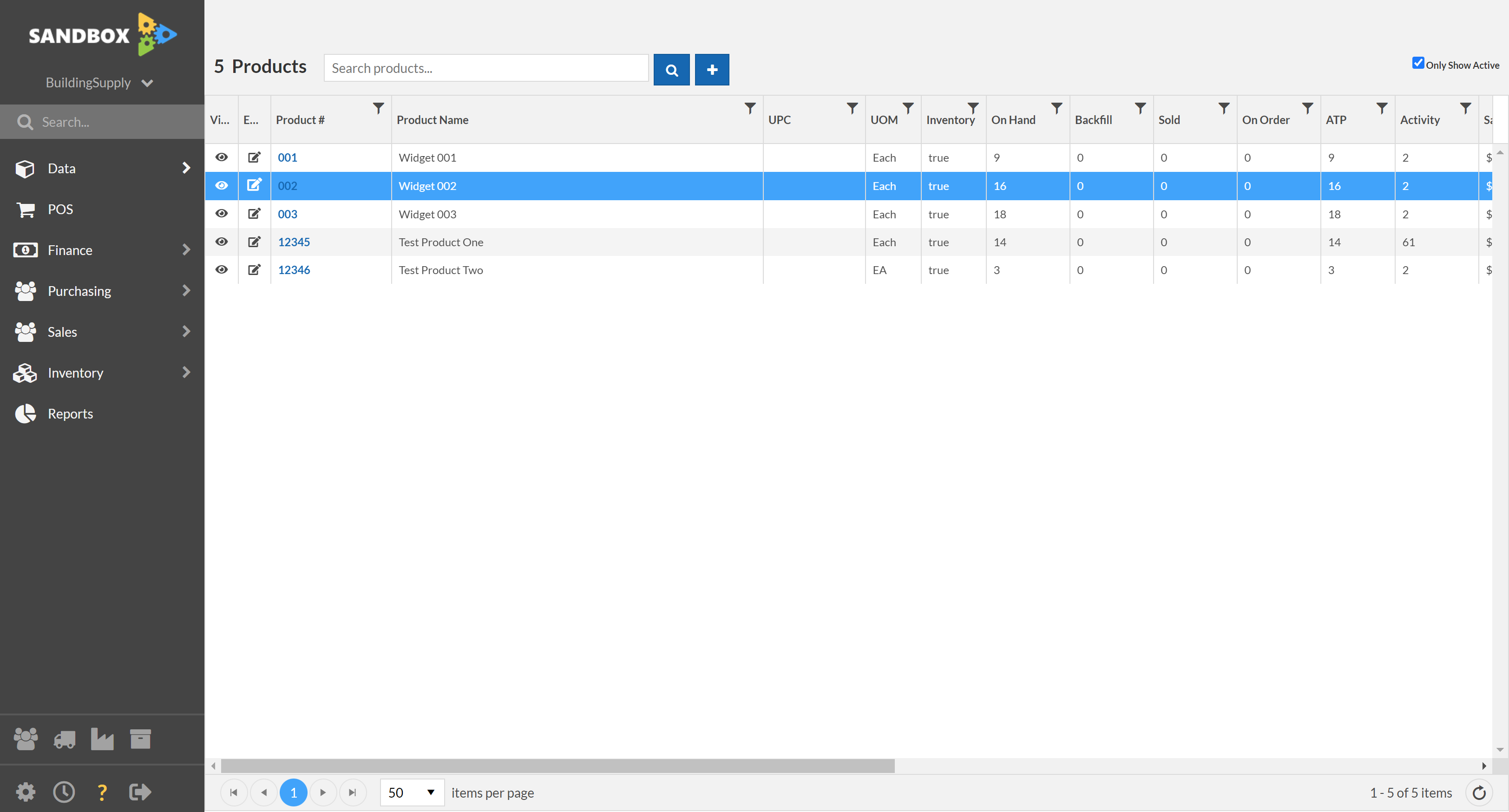
Task: Open the BuildingSupply company dropdown
Action: (x=99, y=83)
